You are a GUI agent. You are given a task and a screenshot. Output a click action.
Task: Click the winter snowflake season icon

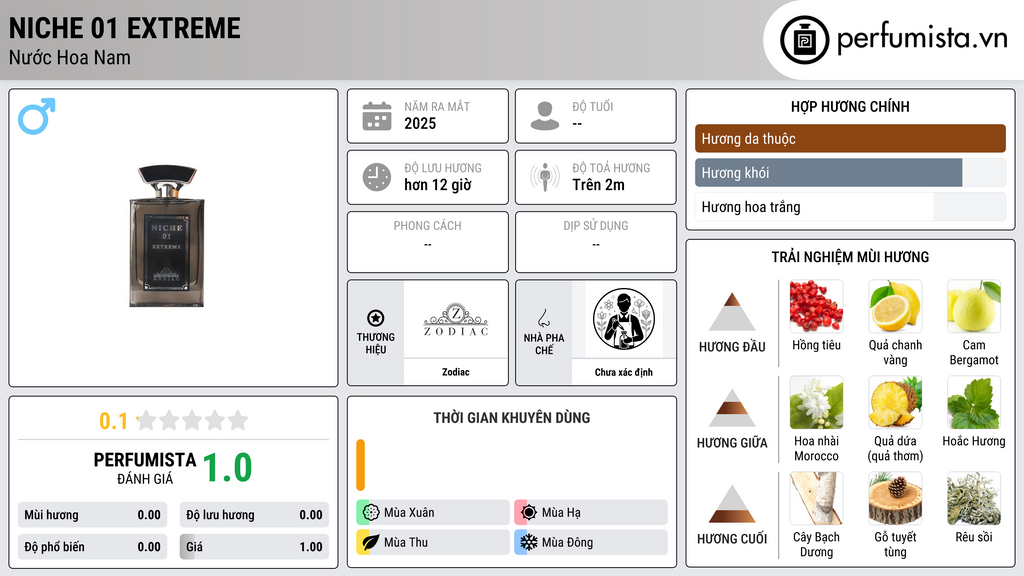pos(529,542)
